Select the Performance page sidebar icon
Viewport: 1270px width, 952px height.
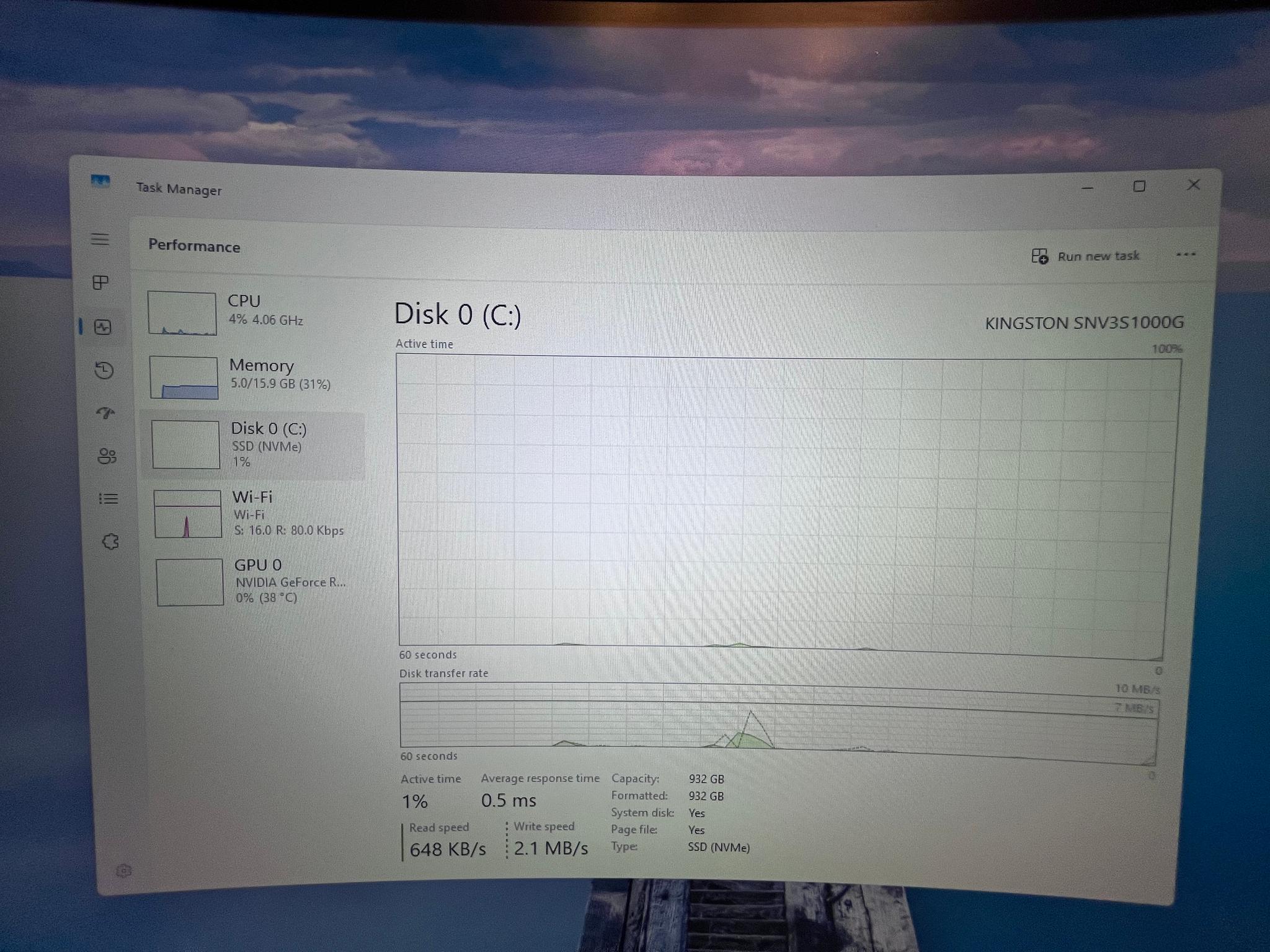click(x=103, y=327)
